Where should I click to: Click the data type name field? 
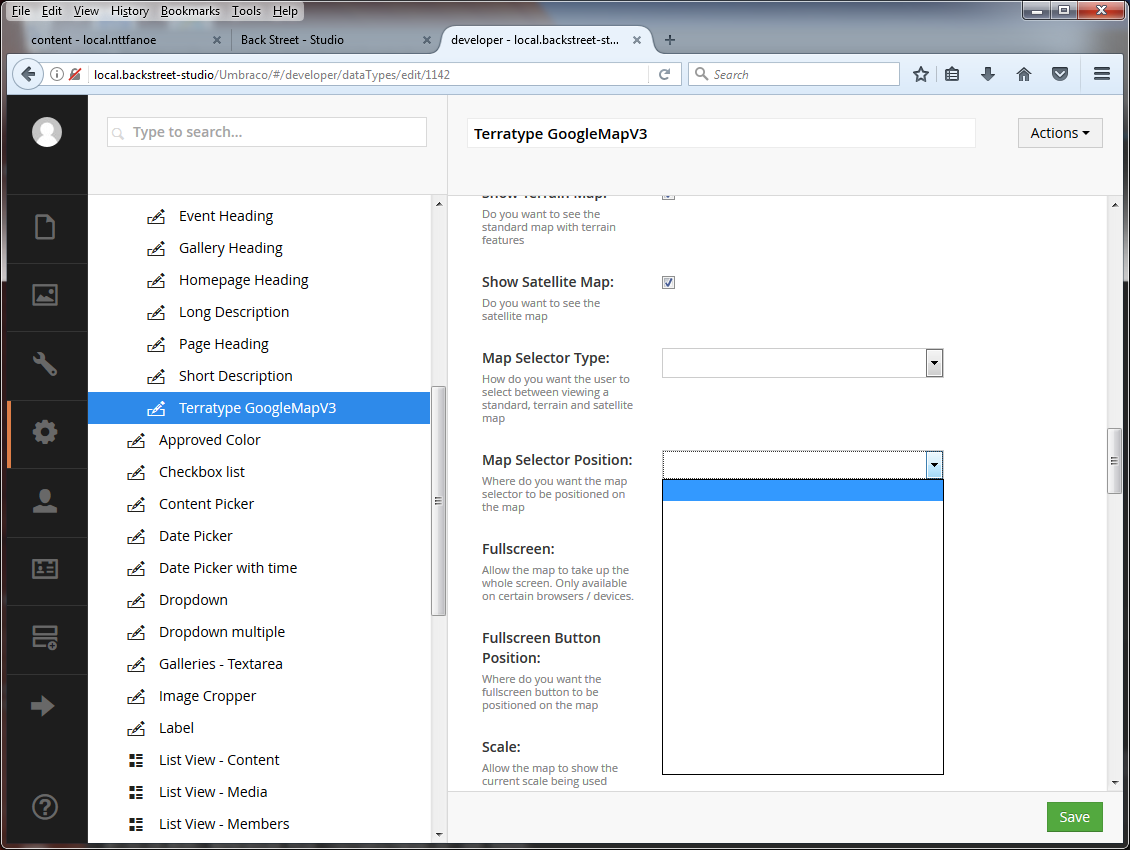(721, 133)
